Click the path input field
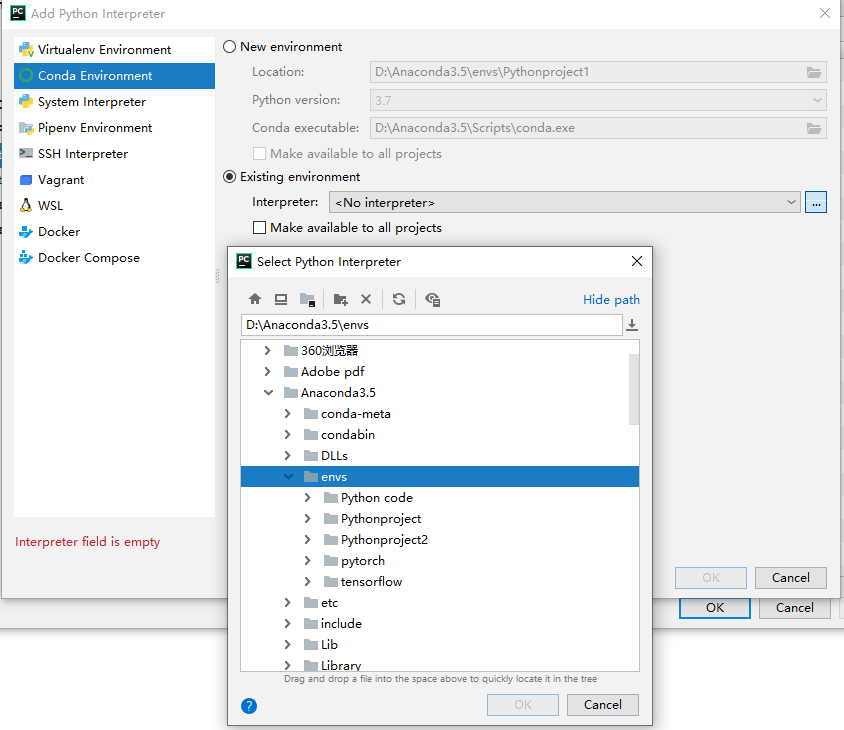844x730 pixels. [x=432, y=325]
